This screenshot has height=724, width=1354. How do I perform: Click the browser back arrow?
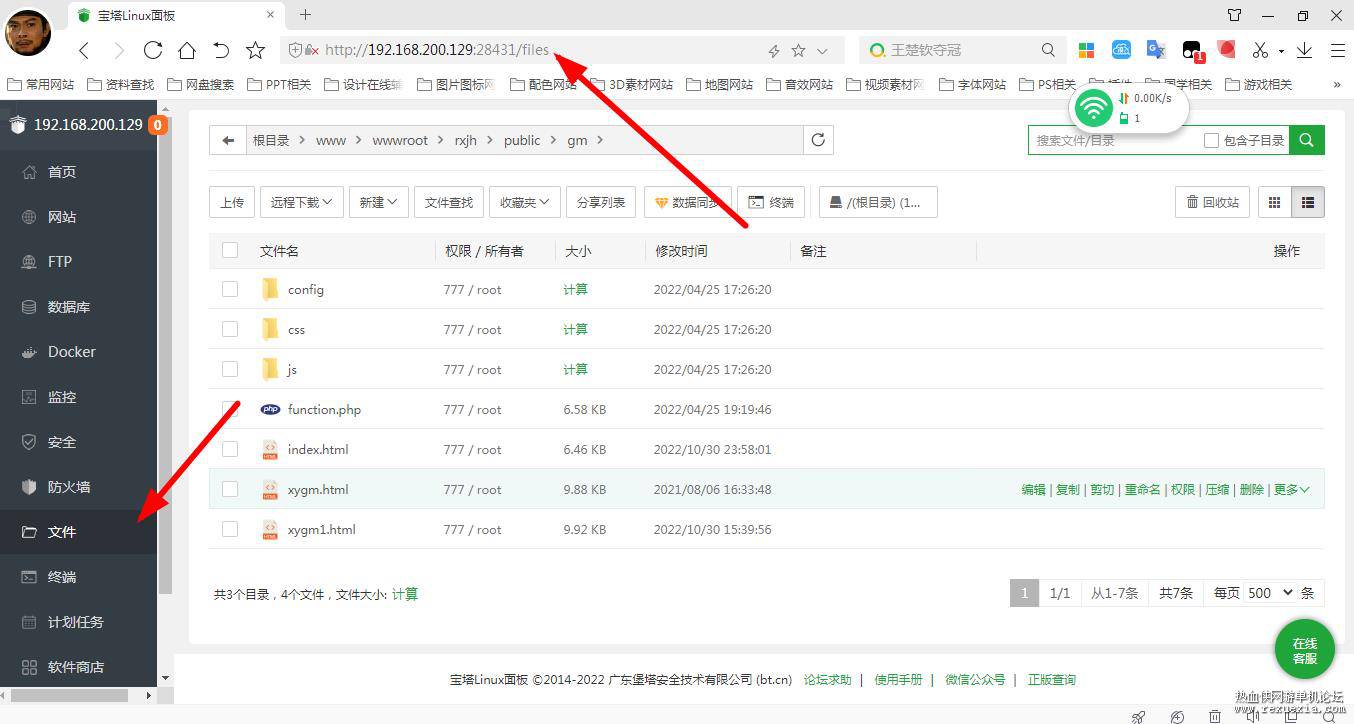[85, 50]
